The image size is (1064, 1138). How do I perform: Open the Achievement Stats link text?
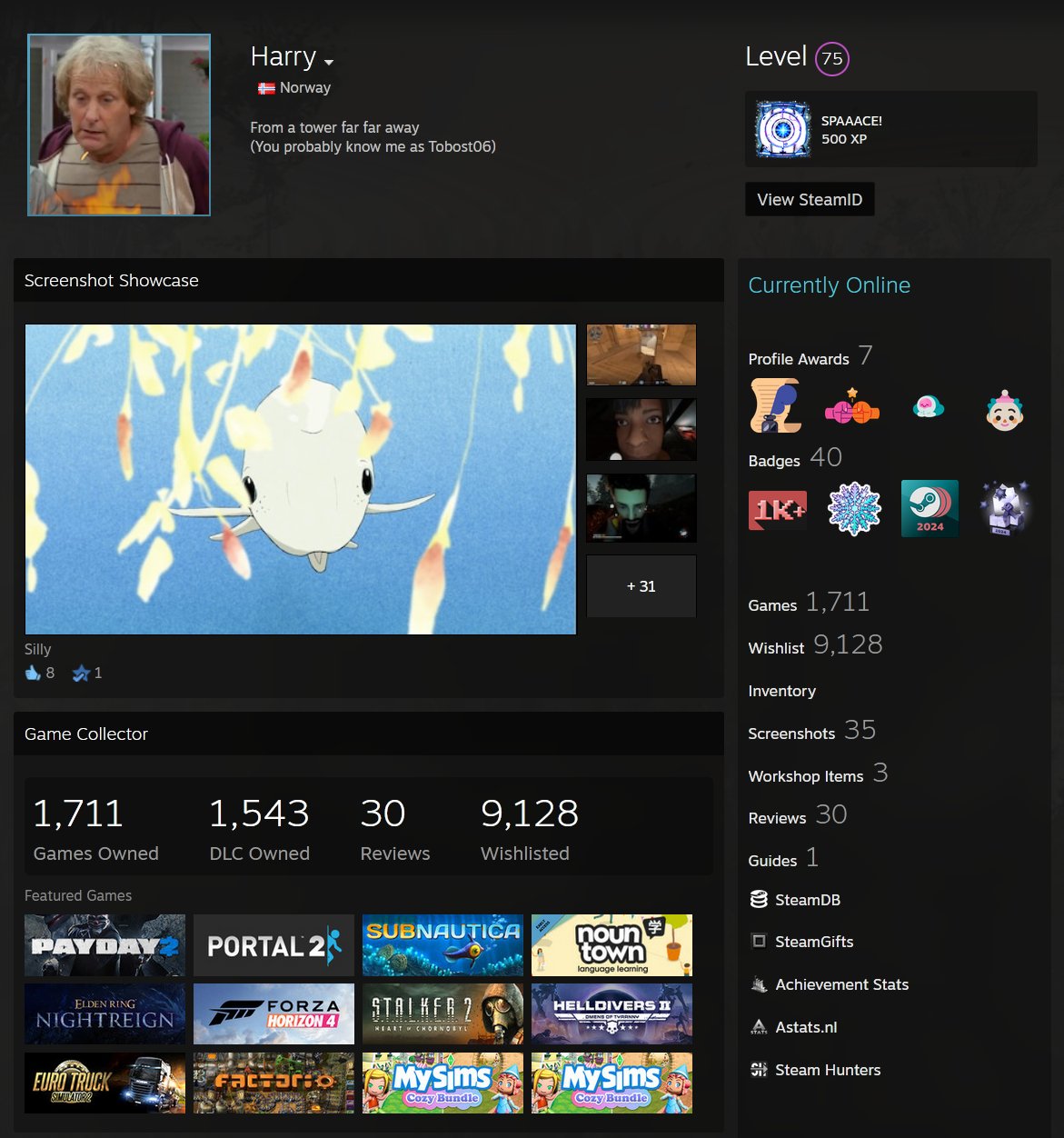pyautogui.click(x=841, y=984)
